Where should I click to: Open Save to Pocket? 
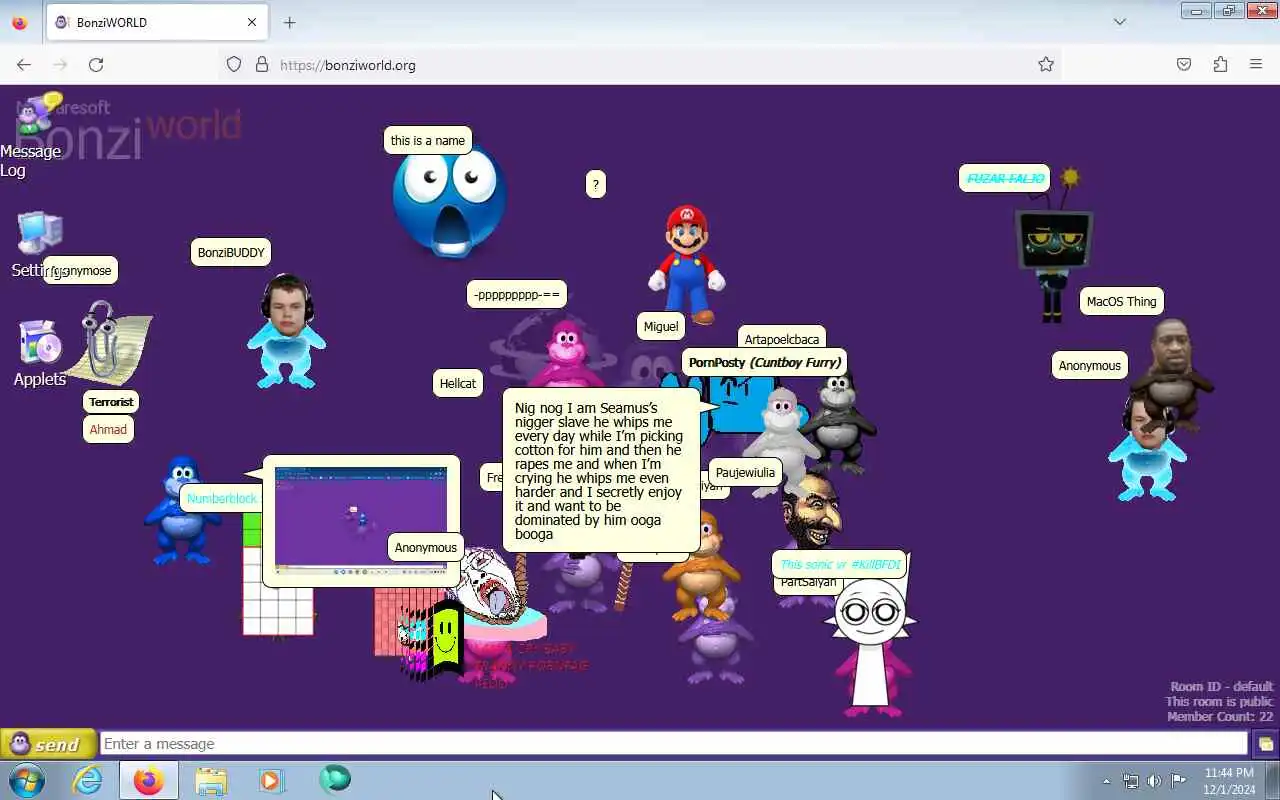1184,64
